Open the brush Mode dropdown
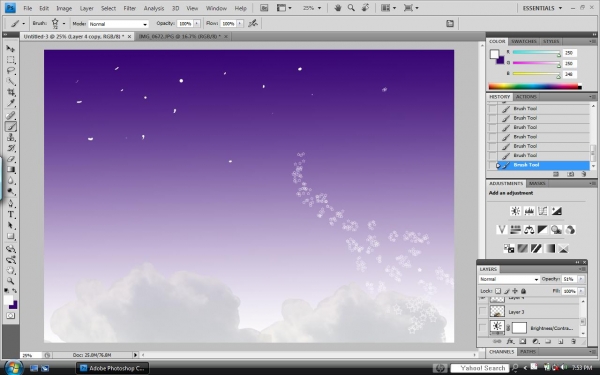Image resolution: width=600 pixels, height=375 pixels. tap(118, 24)
